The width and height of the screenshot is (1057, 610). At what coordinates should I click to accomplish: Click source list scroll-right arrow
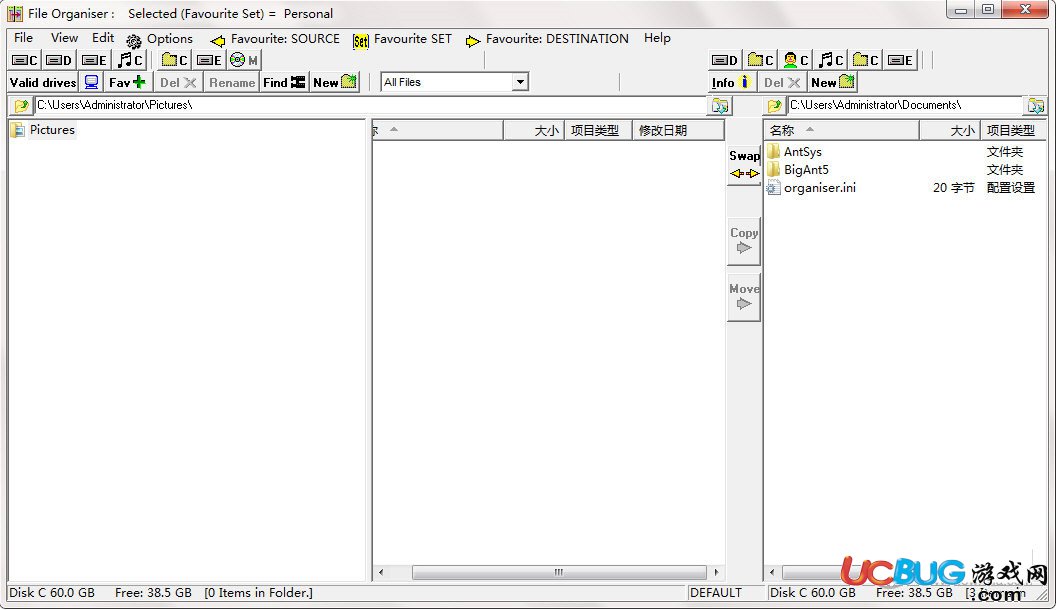tap(716, 573)
